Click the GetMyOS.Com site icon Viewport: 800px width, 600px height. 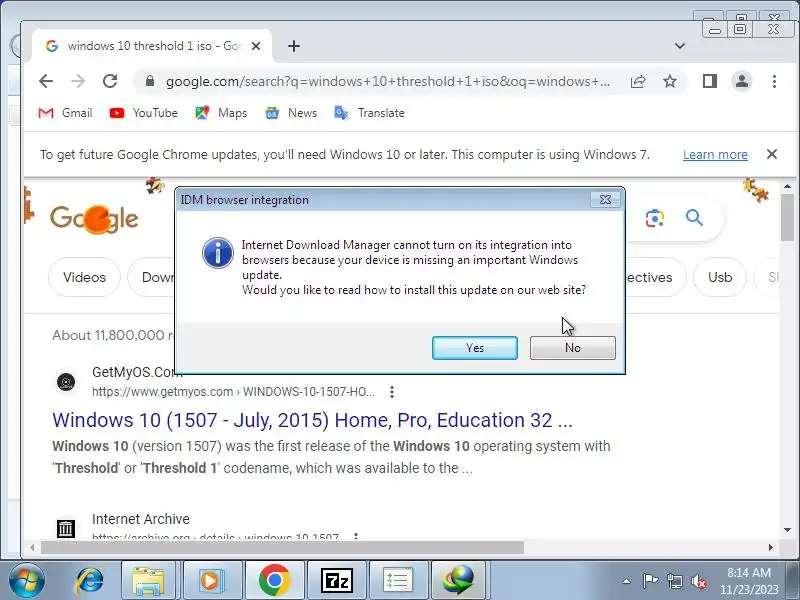tap(66, 382)
